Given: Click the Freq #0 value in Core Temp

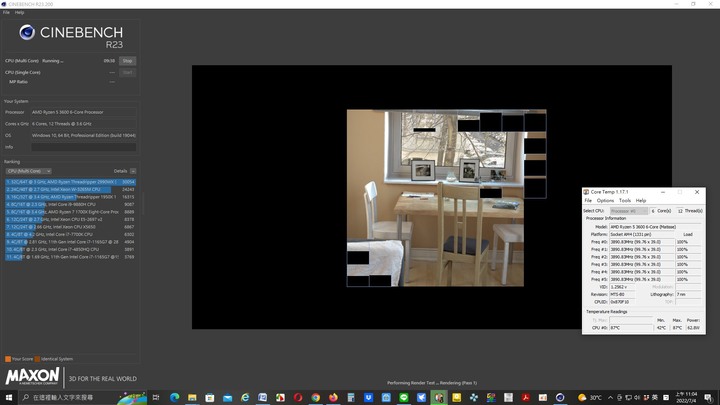Looking at the screenshot, I should pos(641,242).
